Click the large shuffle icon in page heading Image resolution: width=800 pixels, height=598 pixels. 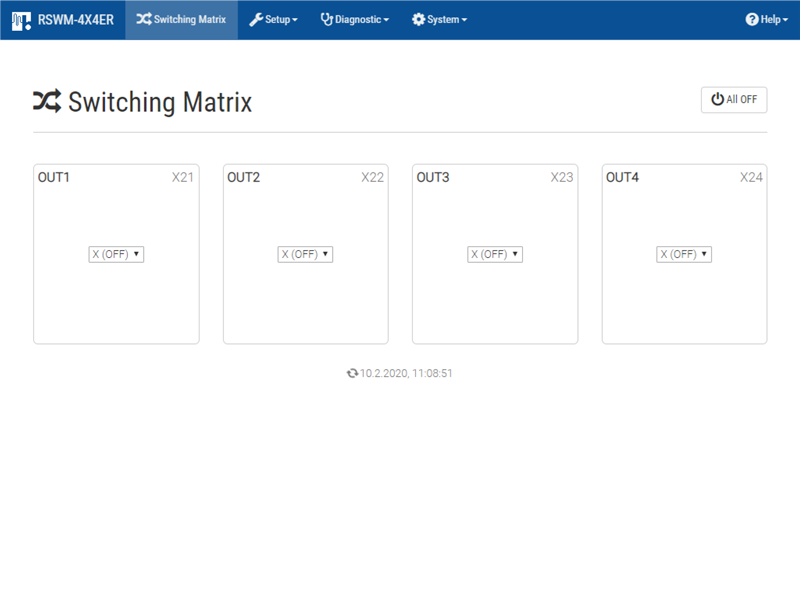(x=47, y=101)
